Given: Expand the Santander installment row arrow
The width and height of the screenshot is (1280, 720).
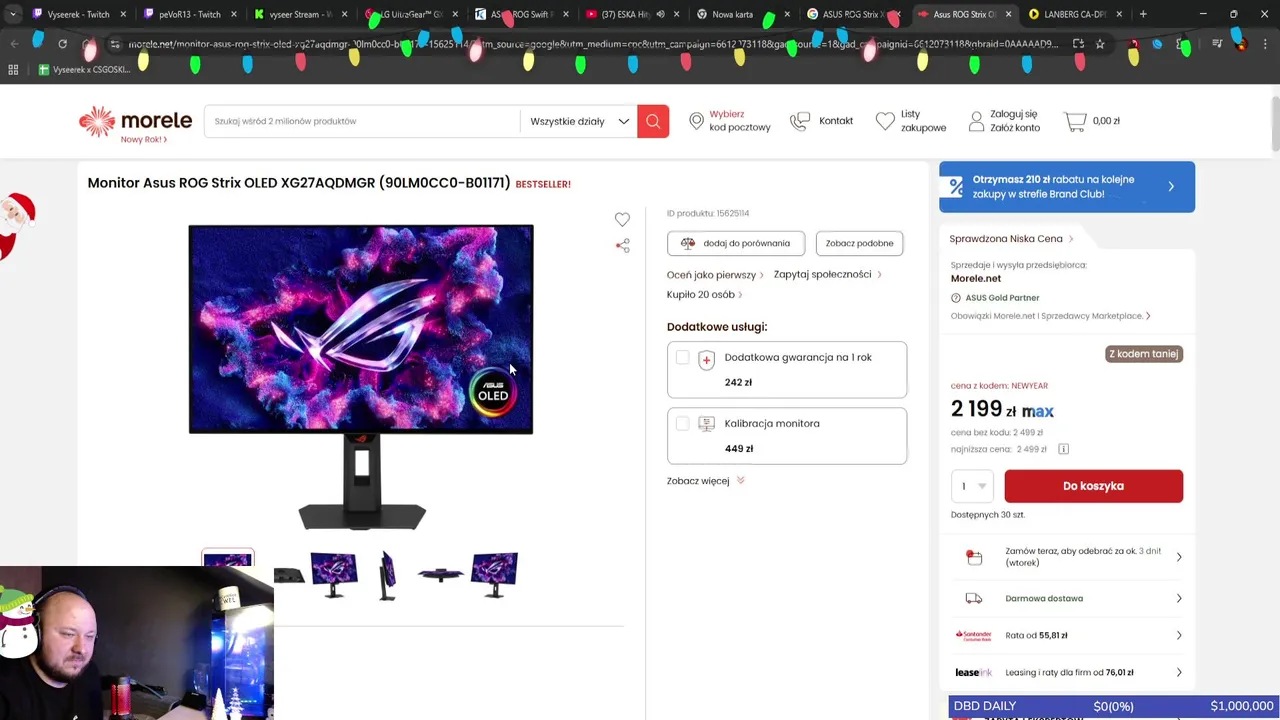Looking at the screenshot, I should [x=1179, y=635].
